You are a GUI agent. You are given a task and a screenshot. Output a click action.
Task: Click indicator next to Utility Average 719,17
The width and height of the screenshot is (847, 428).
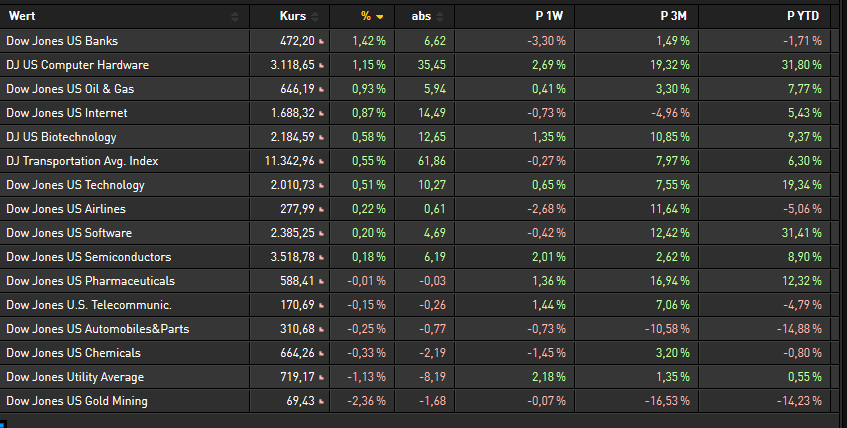click(x=321, y=378)
